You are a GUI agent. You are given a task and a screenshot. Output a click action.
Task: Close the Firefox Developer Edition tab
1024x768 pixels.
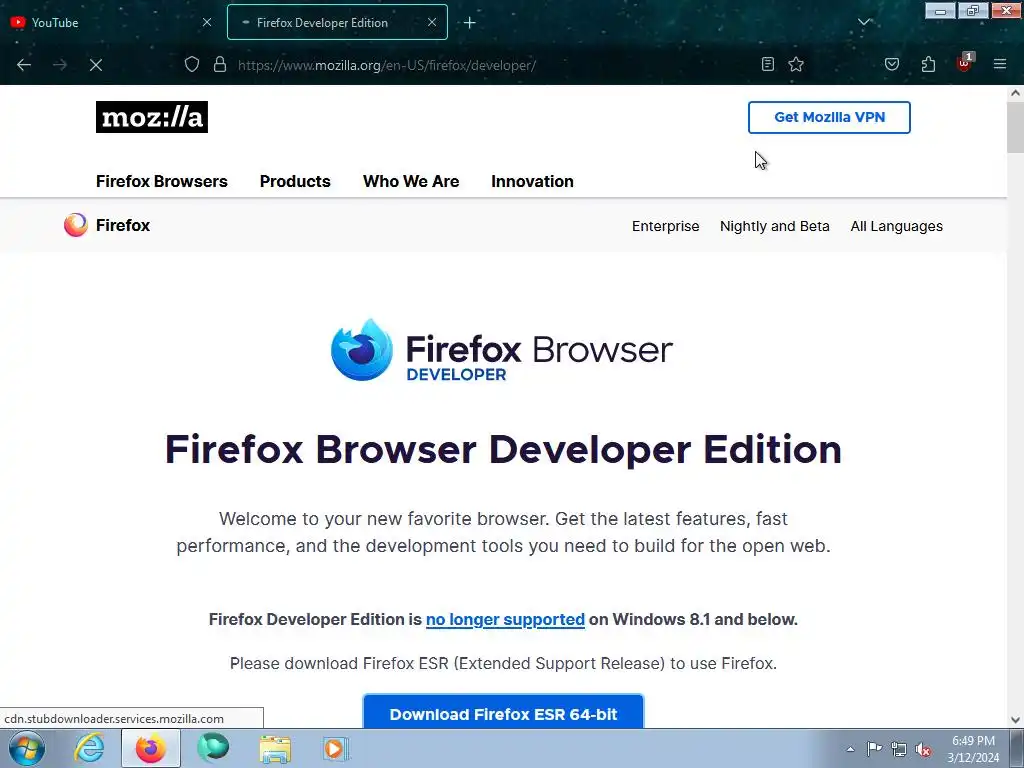(x=432, y=22)
